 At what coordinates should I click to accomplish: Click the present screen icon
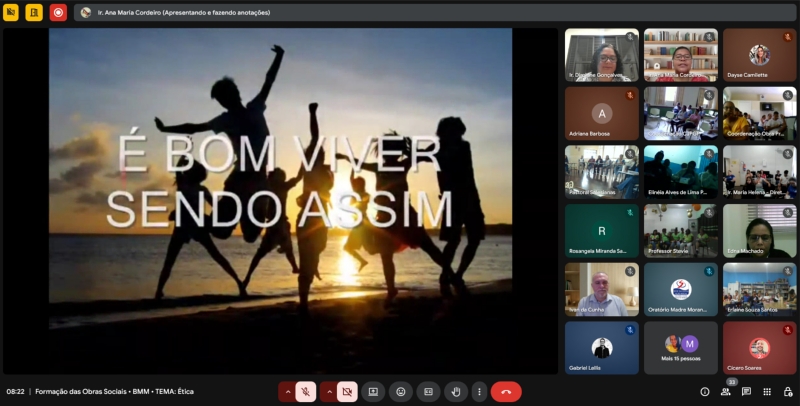[x=373, y=392]
